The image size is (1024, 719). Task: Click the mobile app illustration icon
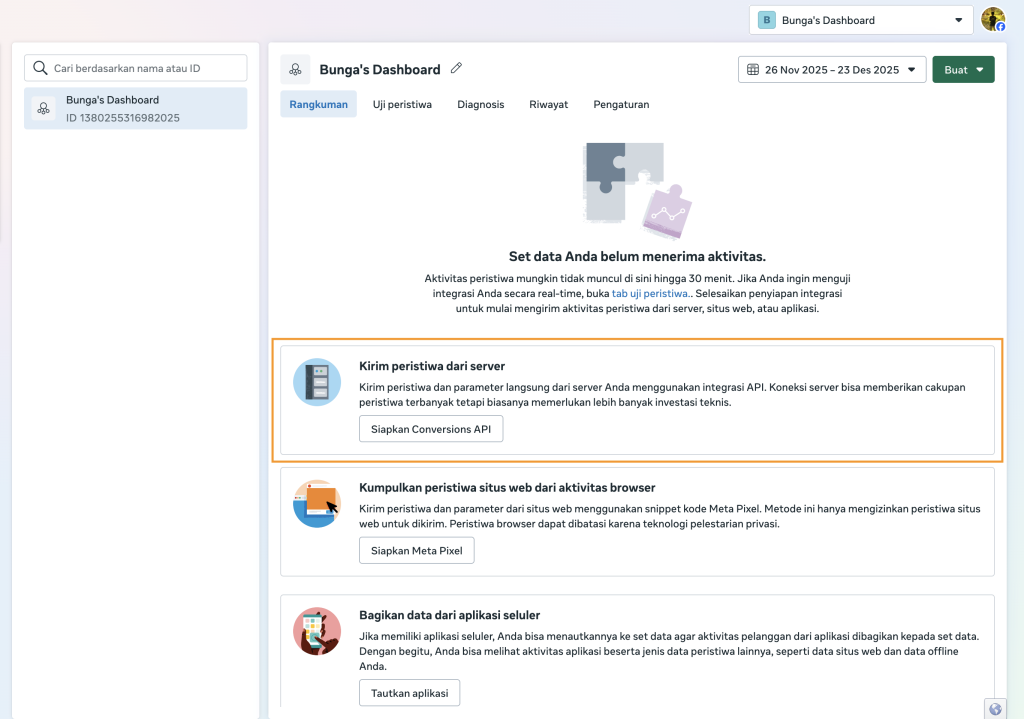[317, 631]
